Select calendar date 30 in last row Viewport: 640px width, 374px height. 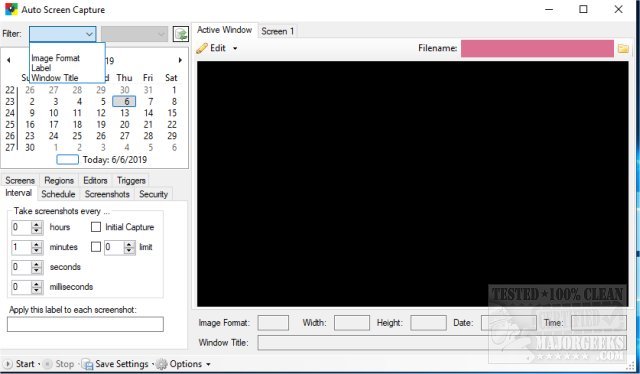[x=30, y=147]
